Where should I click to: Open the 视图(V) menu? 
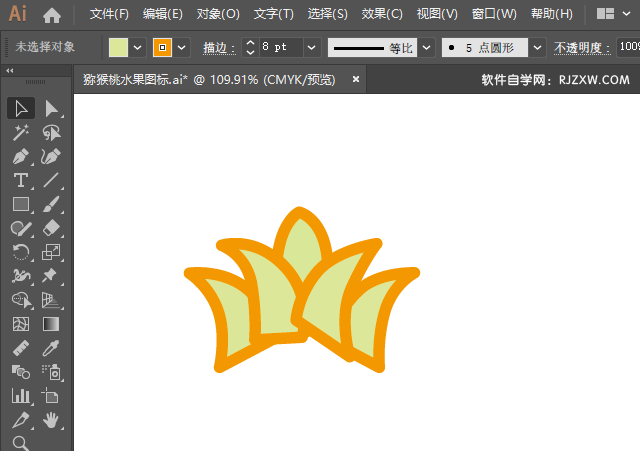[x=437, y=14]
